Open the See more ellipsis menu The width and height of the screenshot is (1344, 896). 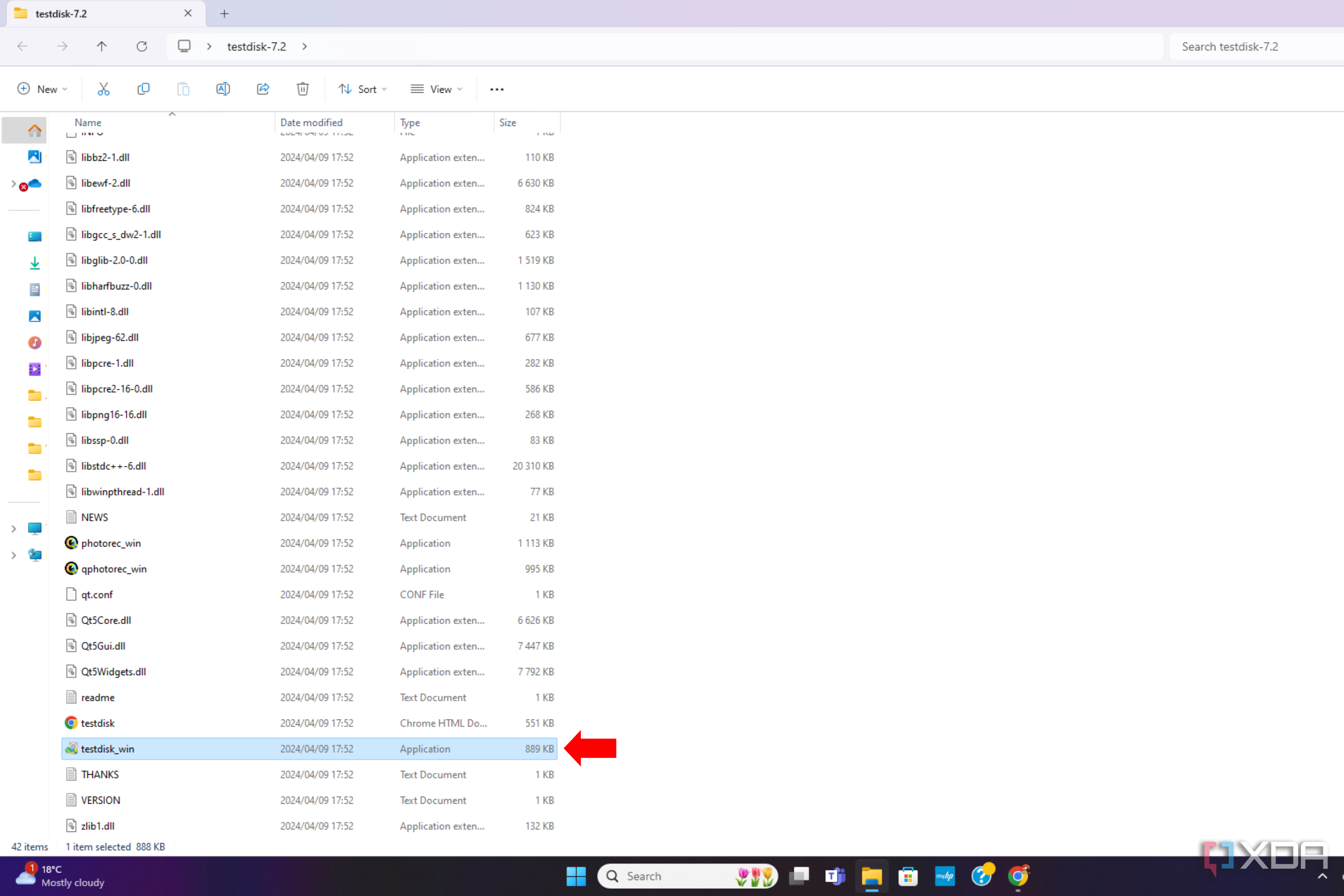(x=496, y=89)
